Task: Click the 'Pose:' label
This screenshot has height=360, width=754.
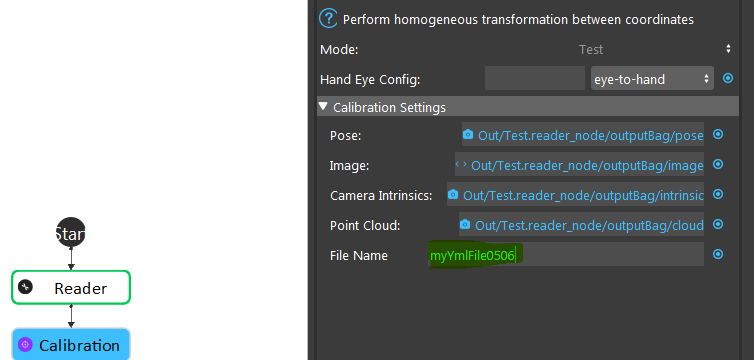Action: tap(345, 136)
